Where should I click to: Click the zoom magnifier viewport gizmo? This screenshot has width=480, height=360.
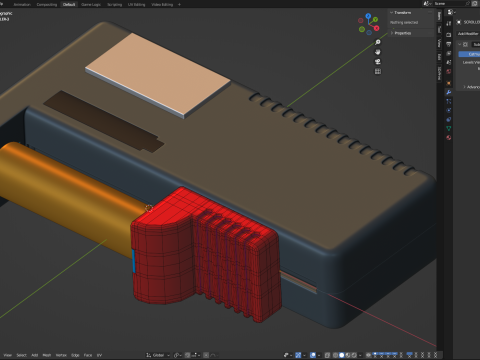point(378,42)
